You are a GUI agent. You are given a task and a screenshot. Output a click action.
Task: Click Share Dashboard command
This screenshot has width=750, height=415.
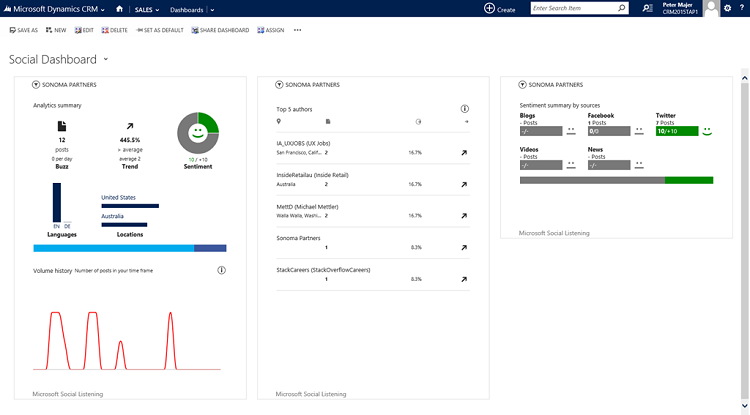coord(221,30)
